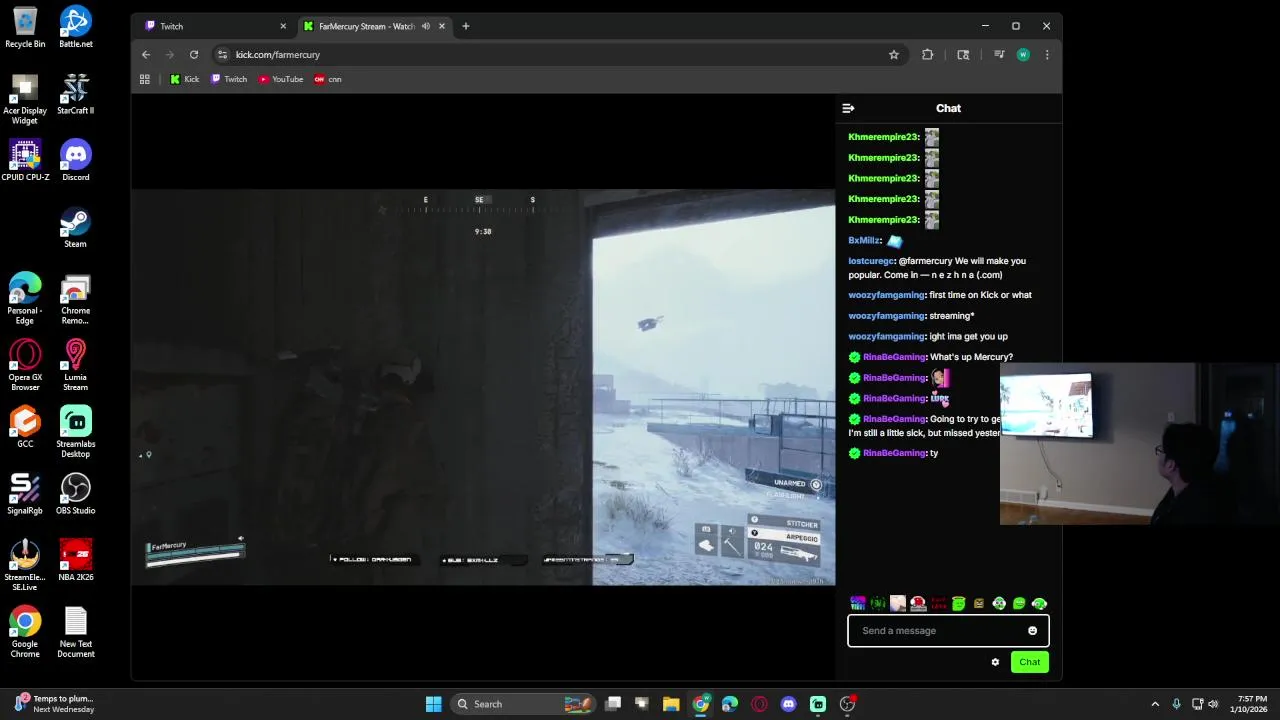This screenshot has height=720, width=1280.
Task: Switch to the Twitch browser tab
Action: click(x=213, y=26)
